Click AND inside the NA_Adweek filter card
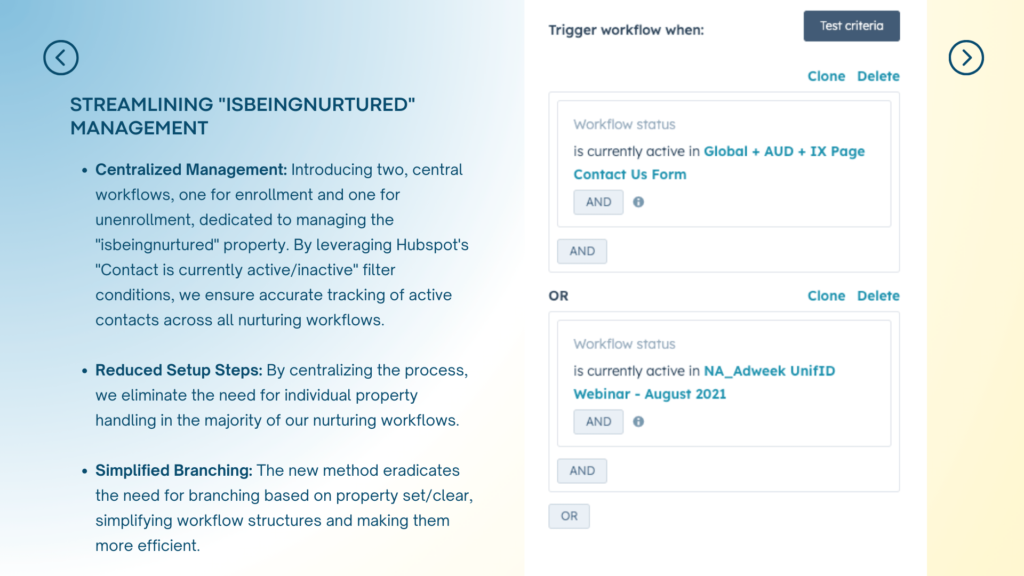The image size is (1024, 576). 598,422
